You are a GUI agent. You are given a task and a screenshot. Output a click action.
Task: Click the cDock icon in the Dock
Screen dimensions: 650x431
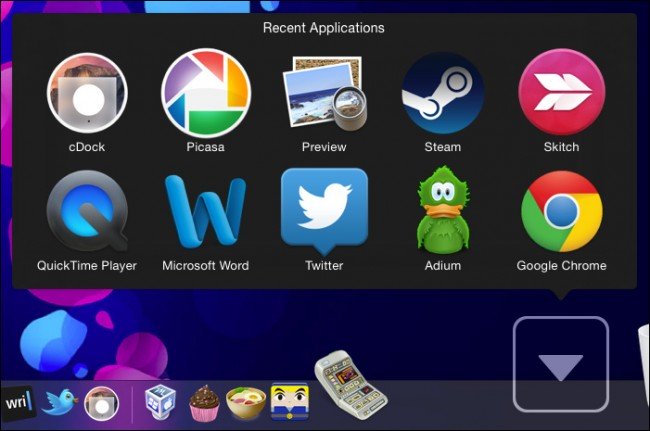point(102,403)
